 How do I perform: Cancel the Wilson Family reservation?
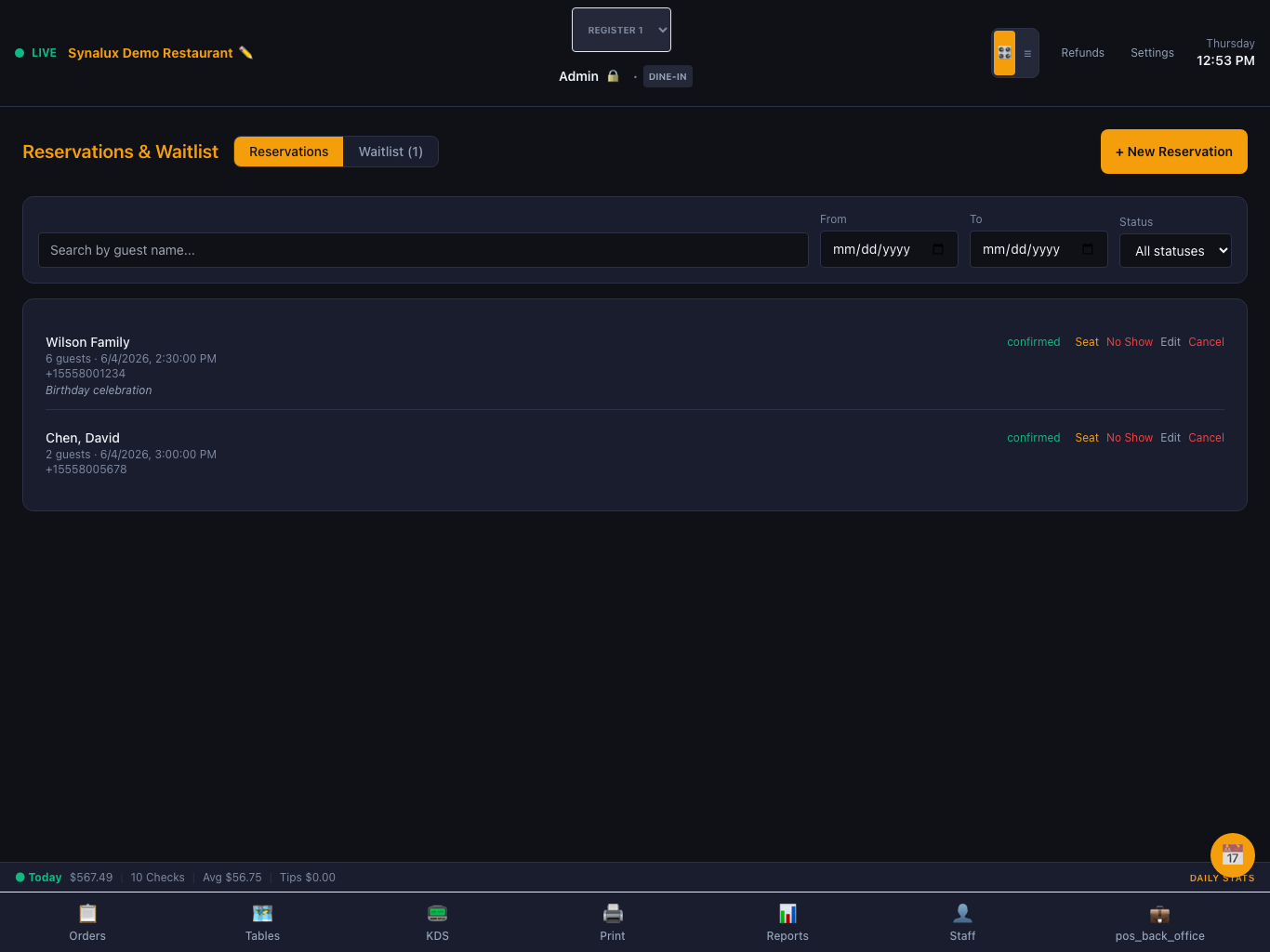pos(1206,342)
